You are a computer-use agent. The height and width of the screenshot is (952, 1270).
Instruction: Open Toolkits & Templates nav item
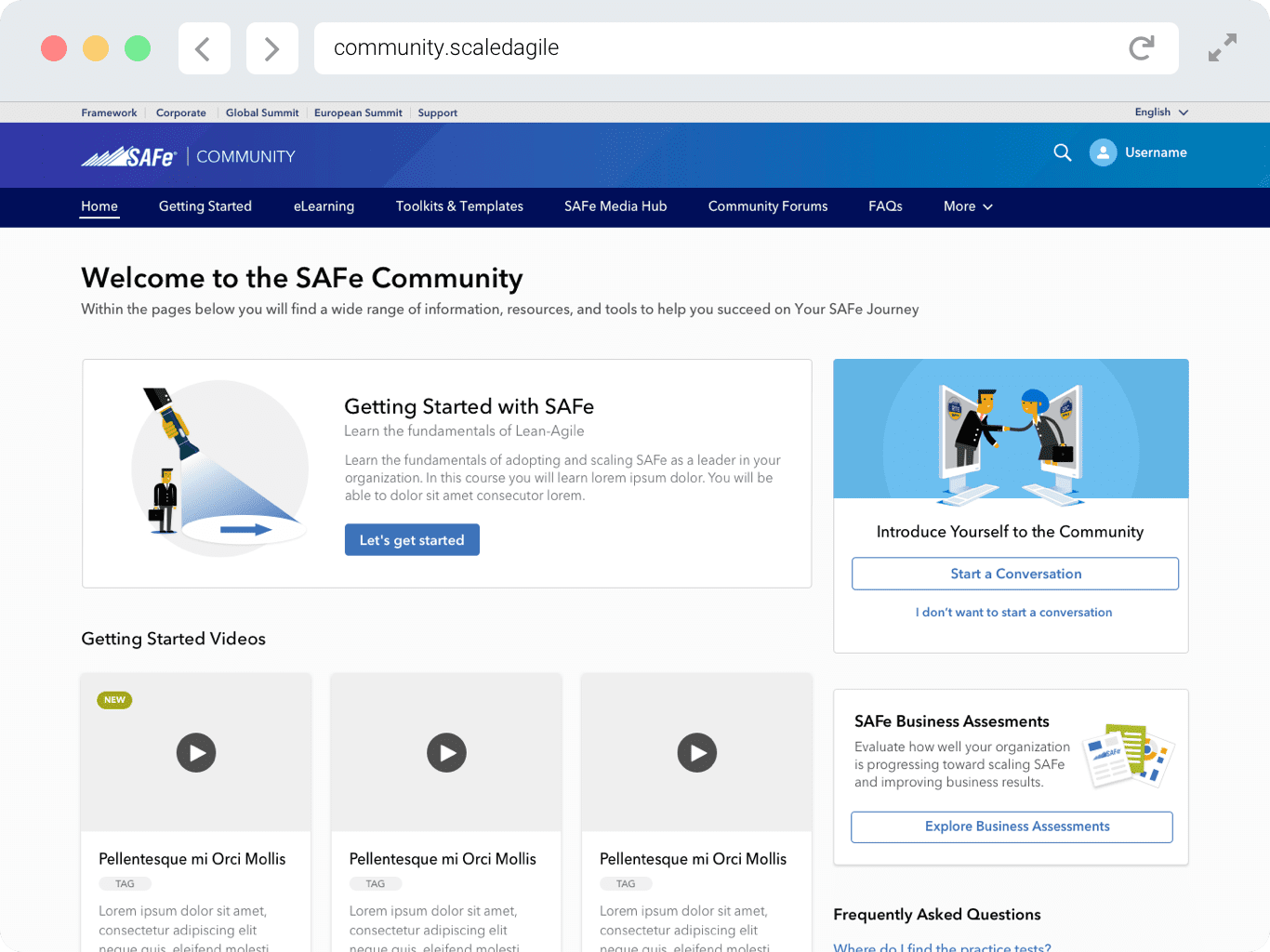click(x=459, y=206)
